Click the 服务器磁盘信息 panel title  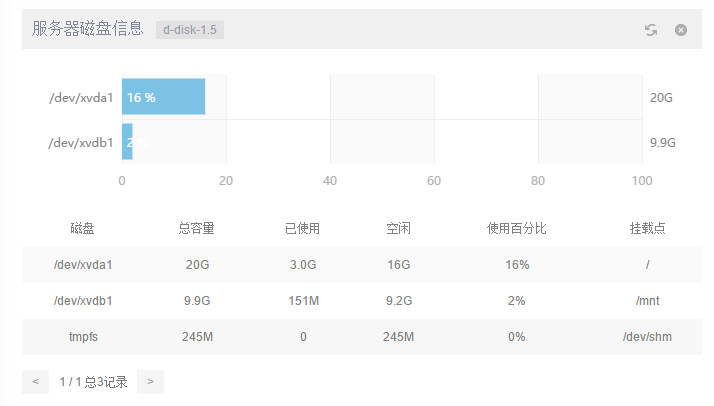click(x=88, y=30)
